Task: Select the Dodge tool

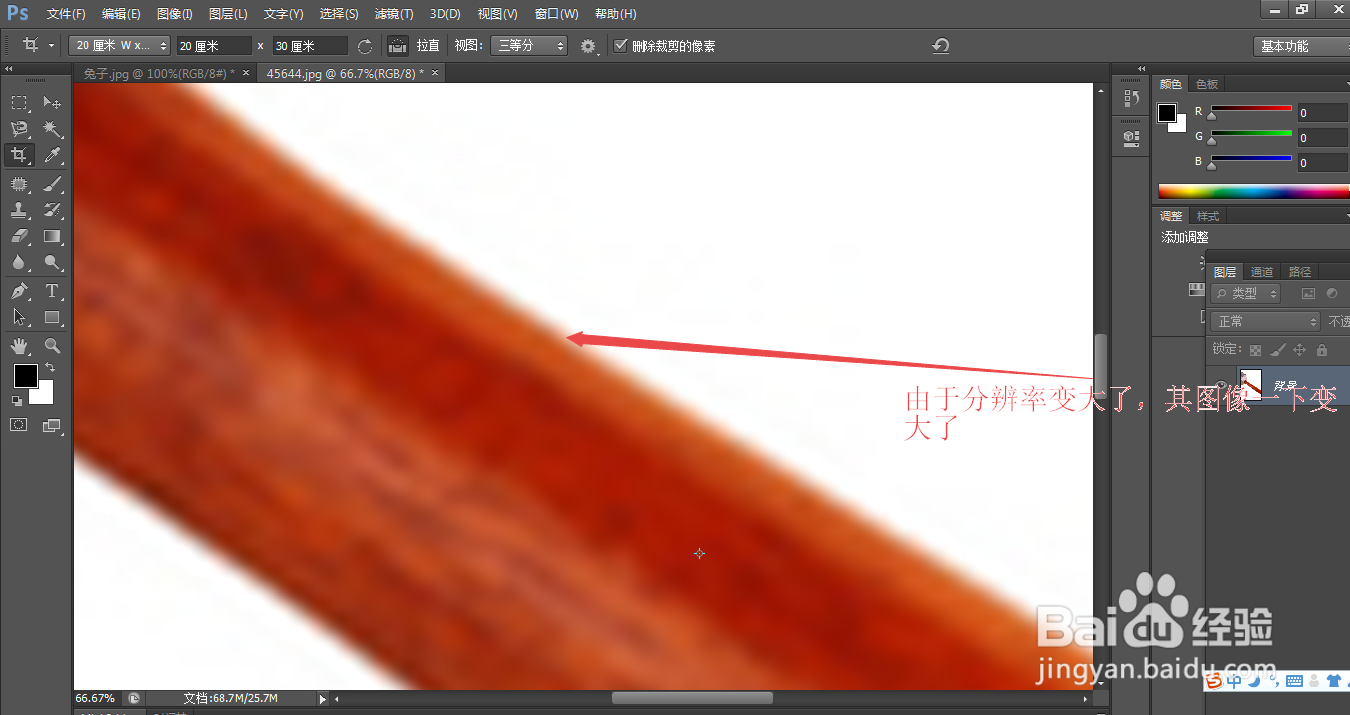Action: click(52, 263)
